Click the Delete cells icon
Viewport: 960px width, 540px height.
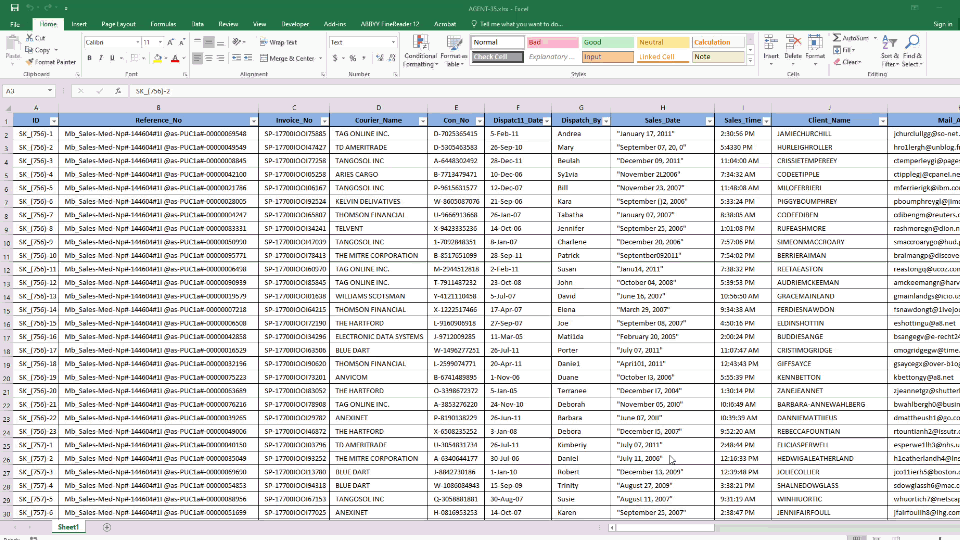pyautogui.click(x=793, y=43)
